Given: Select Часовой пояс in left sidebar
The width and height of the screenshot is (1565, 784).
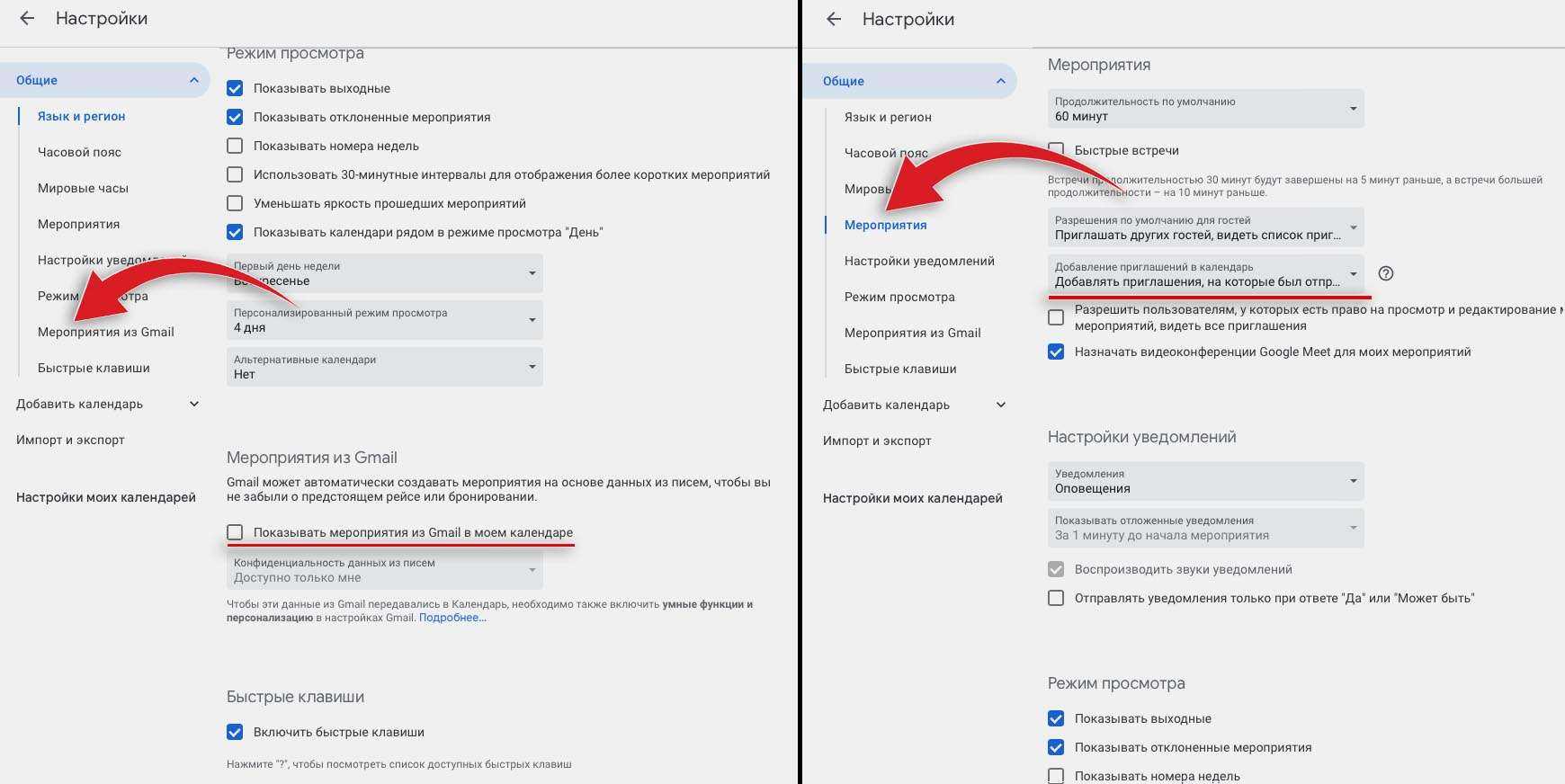Looking at the screenshot, I should tap(79, 152).
